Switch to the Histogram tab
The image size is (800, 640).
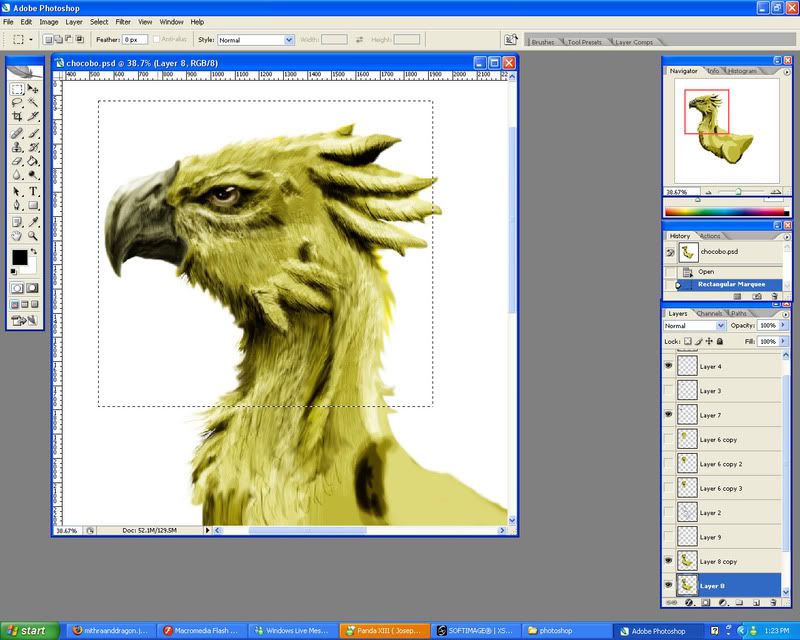[742, 71]
